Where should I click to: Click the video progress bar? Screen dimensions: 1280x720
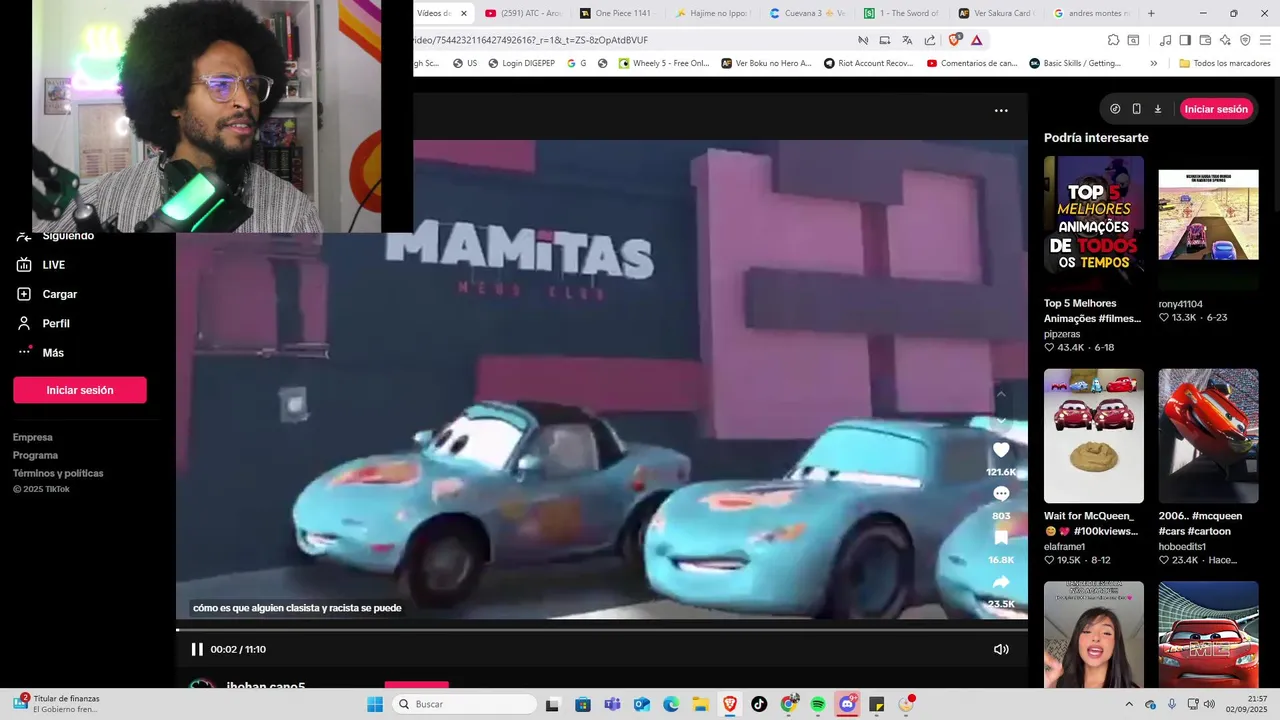602,629
